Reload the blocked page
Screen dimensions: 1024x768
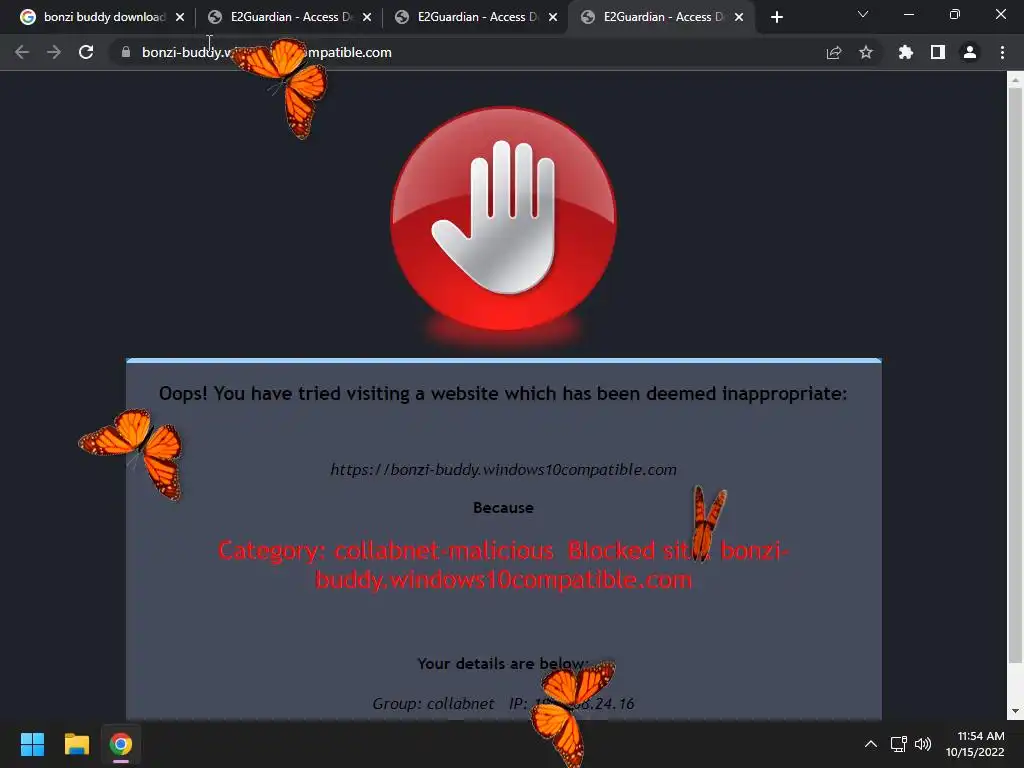pyautogui.click(x=86, y=52)
